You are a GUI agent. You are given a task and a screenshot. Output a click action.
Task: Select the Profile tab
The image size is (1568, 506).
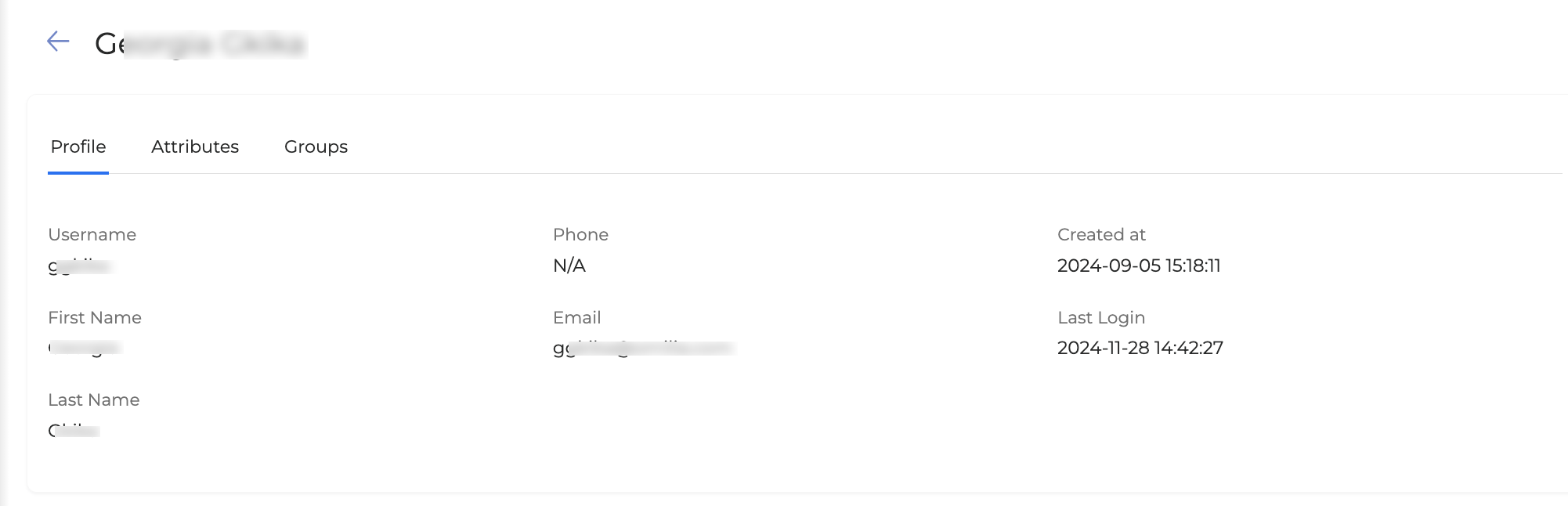pyautogui.click(x=78, y=146)
